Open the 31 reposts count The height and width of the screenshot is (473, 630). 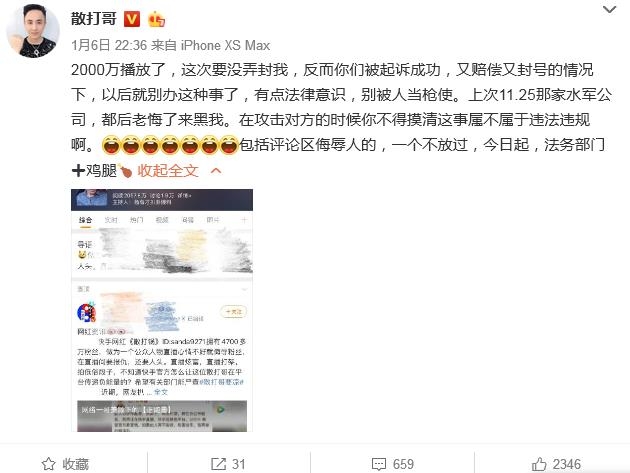pos(239,464)
